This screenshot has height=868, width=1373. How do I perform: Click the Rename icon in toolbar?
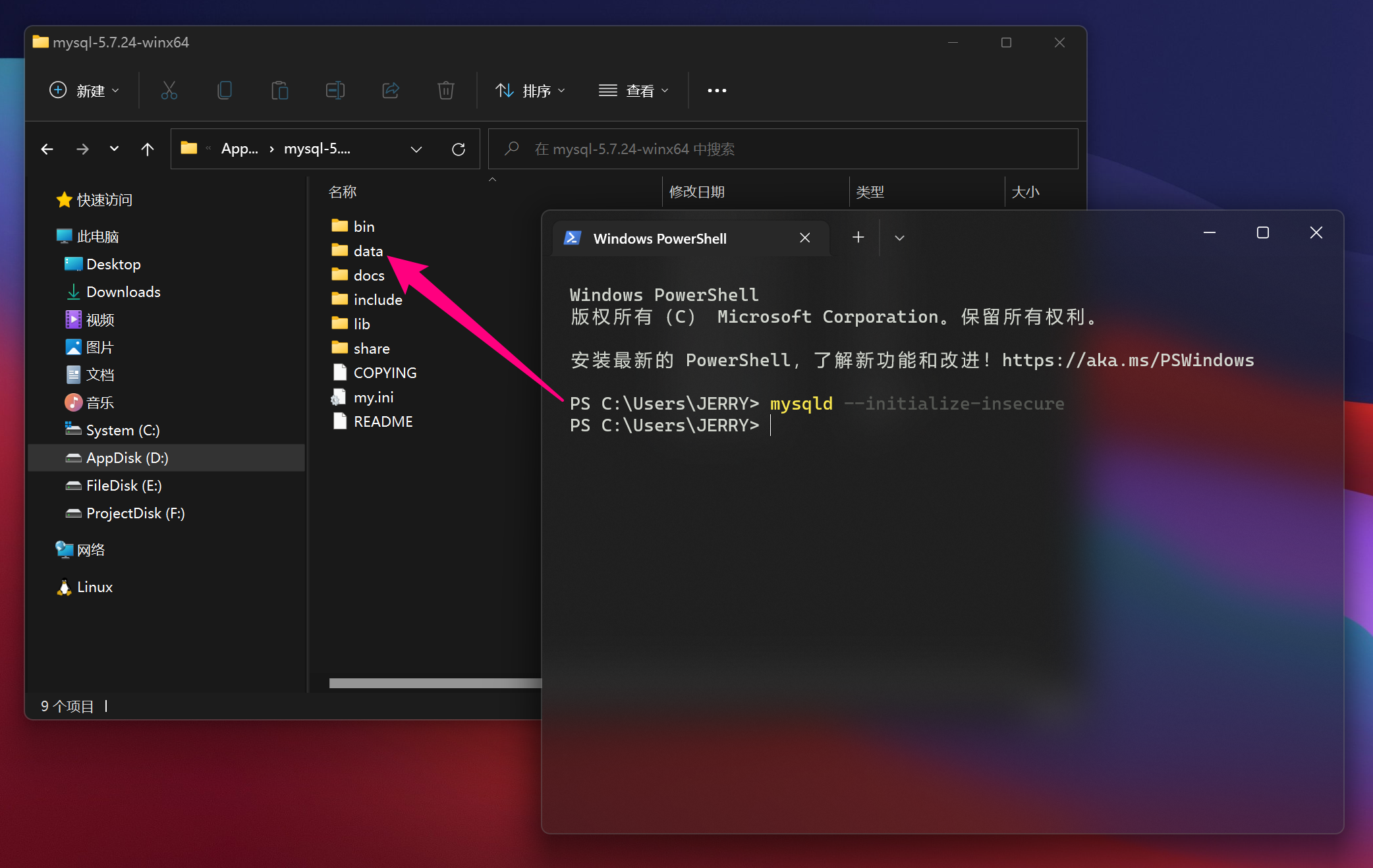point(335,90)
